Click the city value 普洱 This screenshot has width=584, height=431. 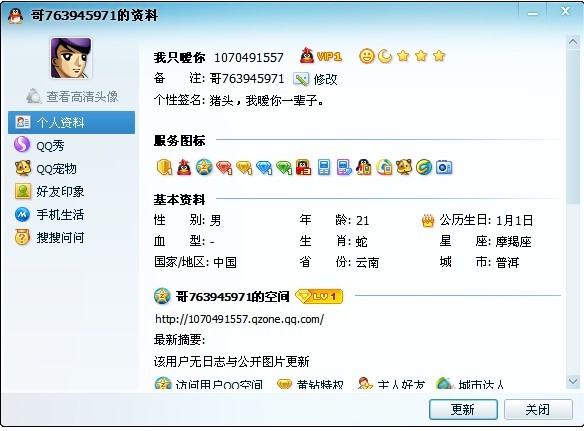click(507, 262)
